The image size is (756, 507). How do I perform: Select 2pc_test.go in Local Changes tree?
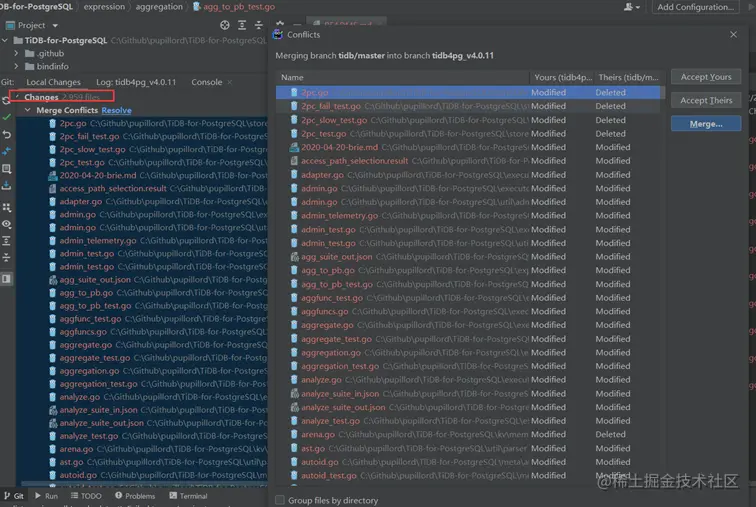[142, 162]
